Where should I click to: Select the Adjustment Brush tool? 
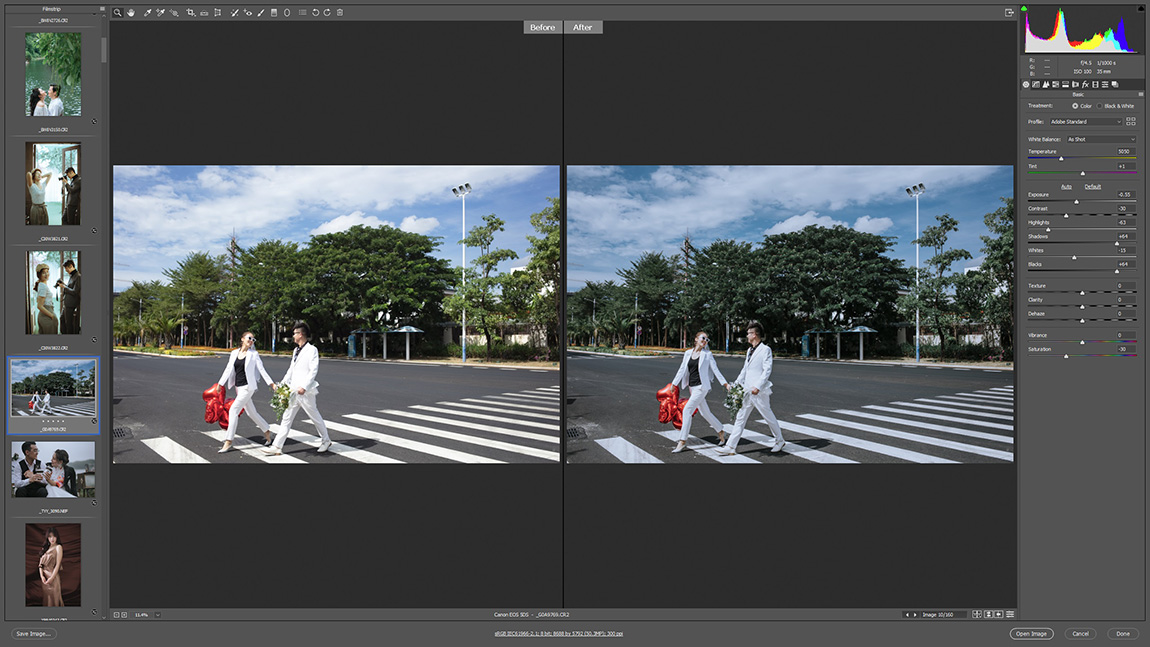[260, 12]
